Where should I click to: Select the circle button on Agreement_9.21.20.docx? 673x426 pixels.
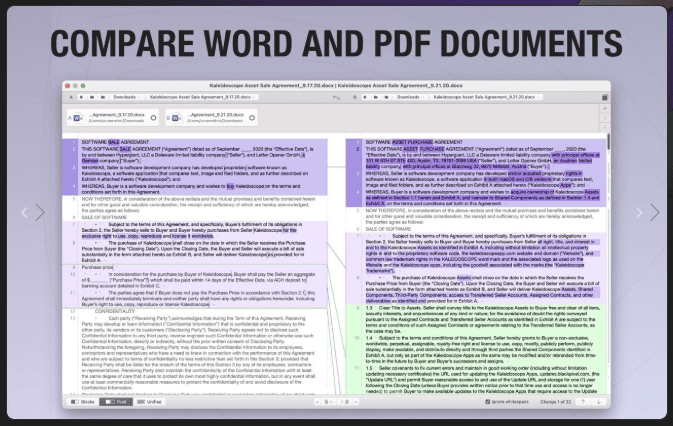(252, 118)
